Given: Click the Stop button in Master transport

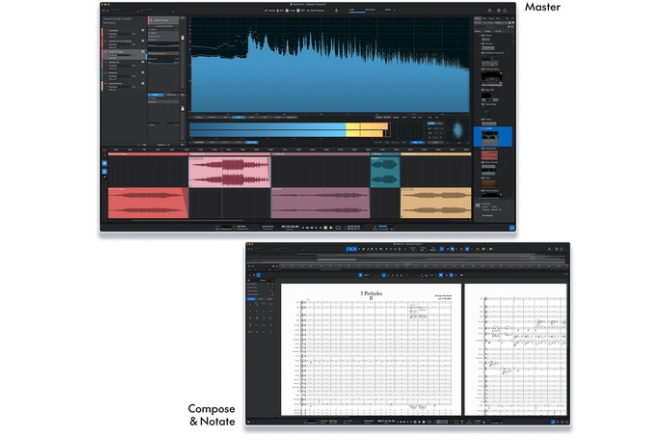Looking at the screenshot, I should click(325, 227).
